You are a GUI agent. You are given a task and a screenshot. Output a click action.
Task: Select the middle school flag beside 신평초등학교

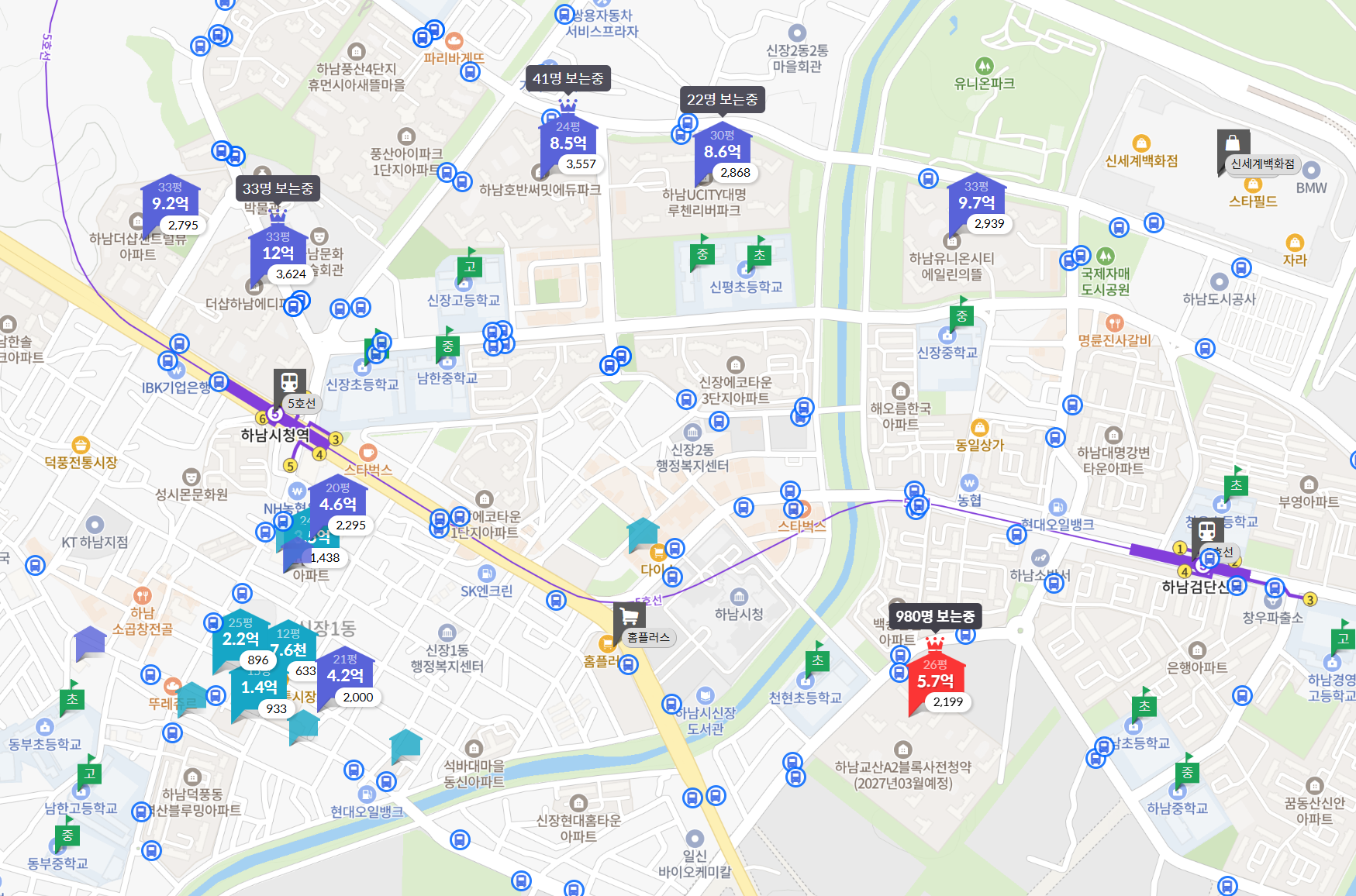(x=702, y=253)
